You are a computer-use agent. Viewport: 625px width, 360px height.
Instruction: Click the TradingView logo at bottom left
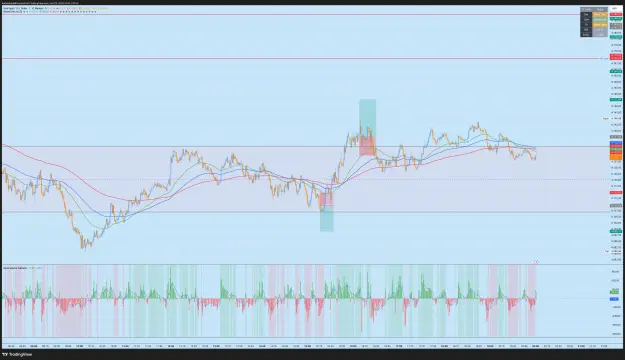pos(17,354)
